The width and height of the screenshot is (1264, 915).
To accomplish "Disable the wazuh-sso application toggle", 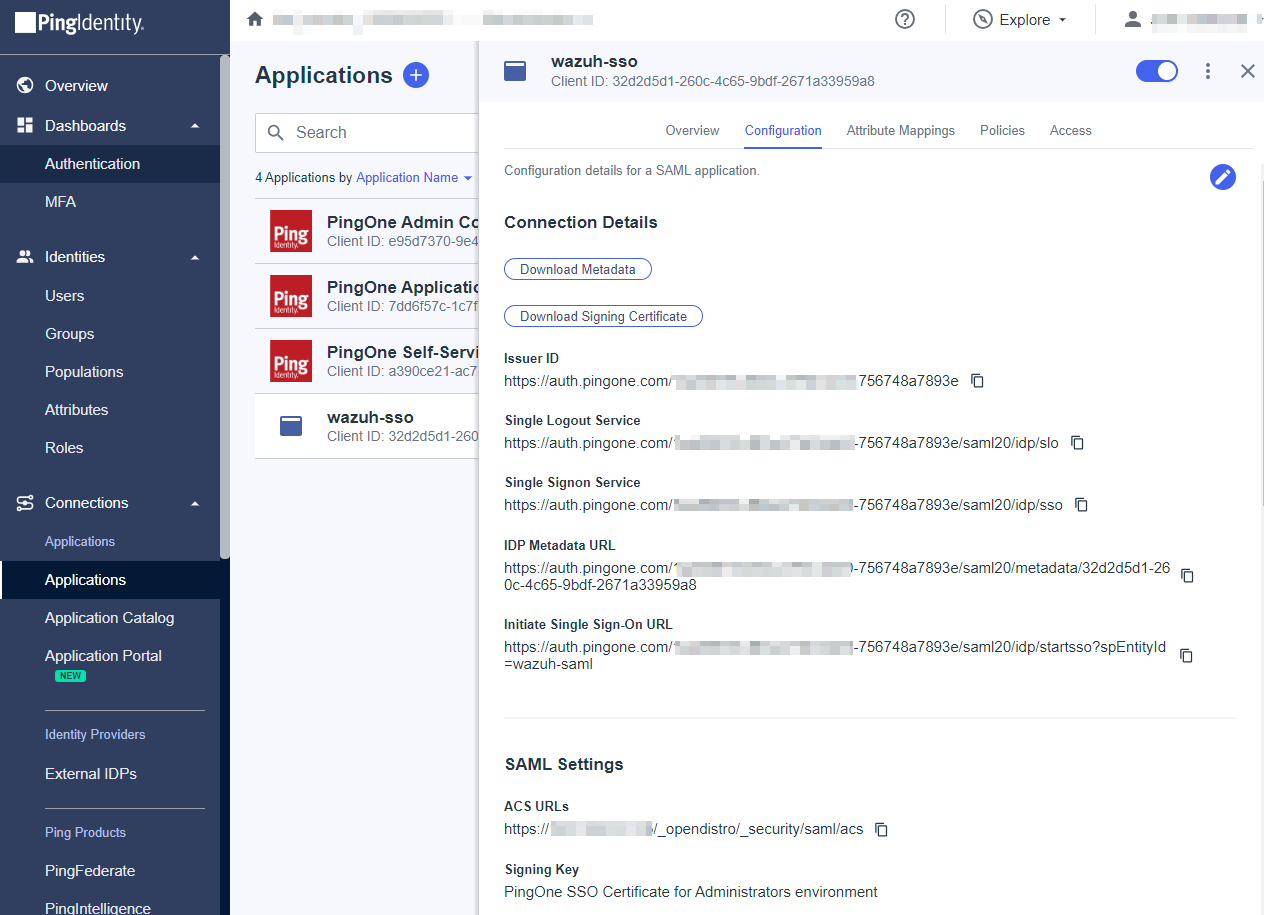I will (x=1157, y=71).
